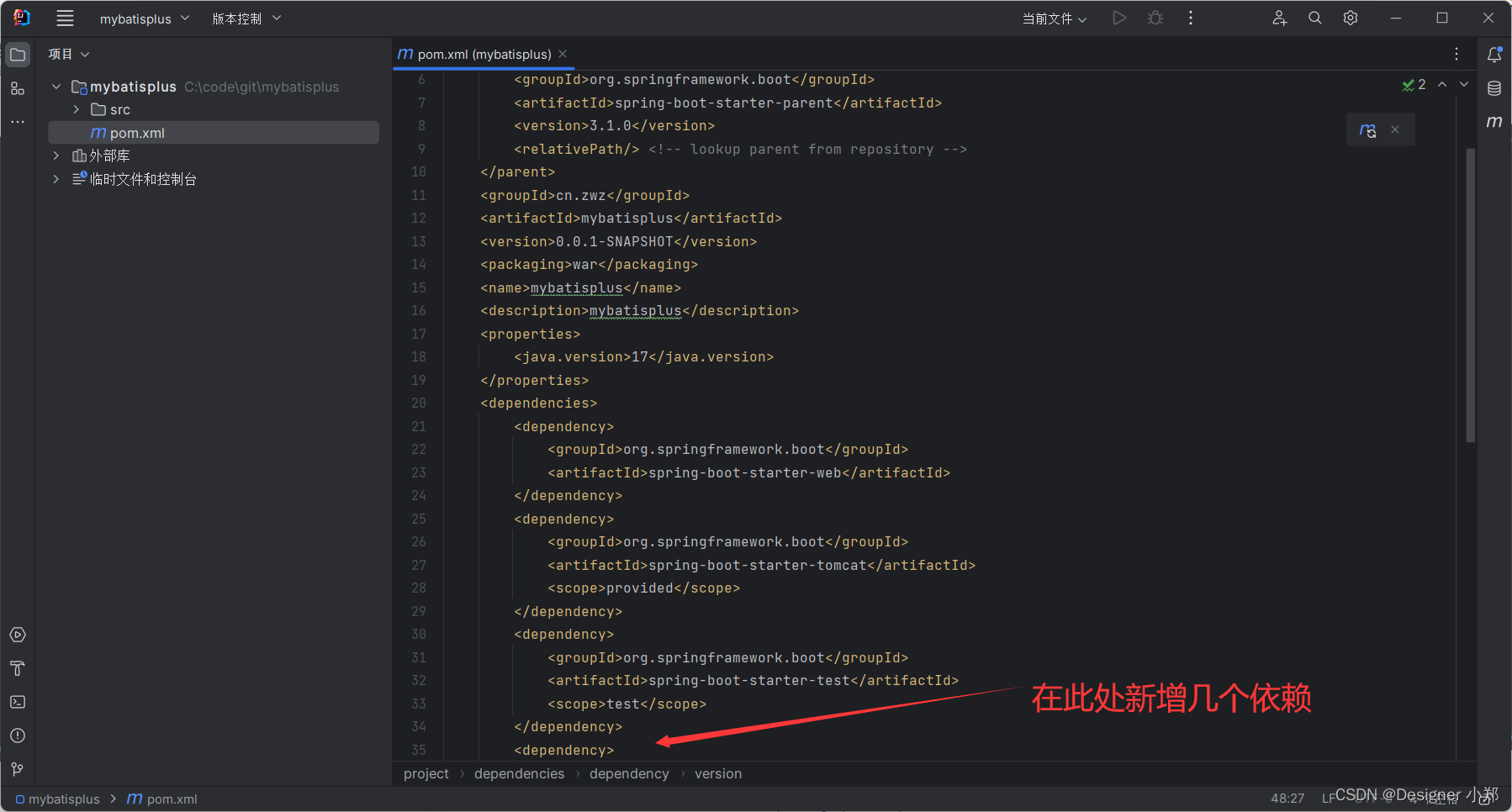The image size is (1512, 812).
Task: Click the editor vertical scrollbar
Action: (x=1470, y=295)
